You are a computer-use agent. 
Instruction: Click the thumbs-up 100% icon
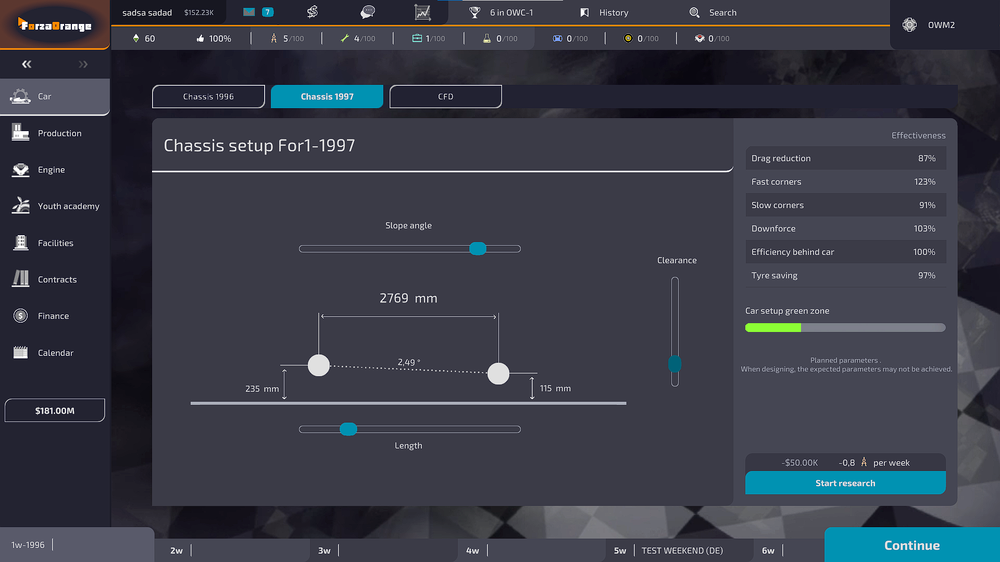tap(200, 38)
